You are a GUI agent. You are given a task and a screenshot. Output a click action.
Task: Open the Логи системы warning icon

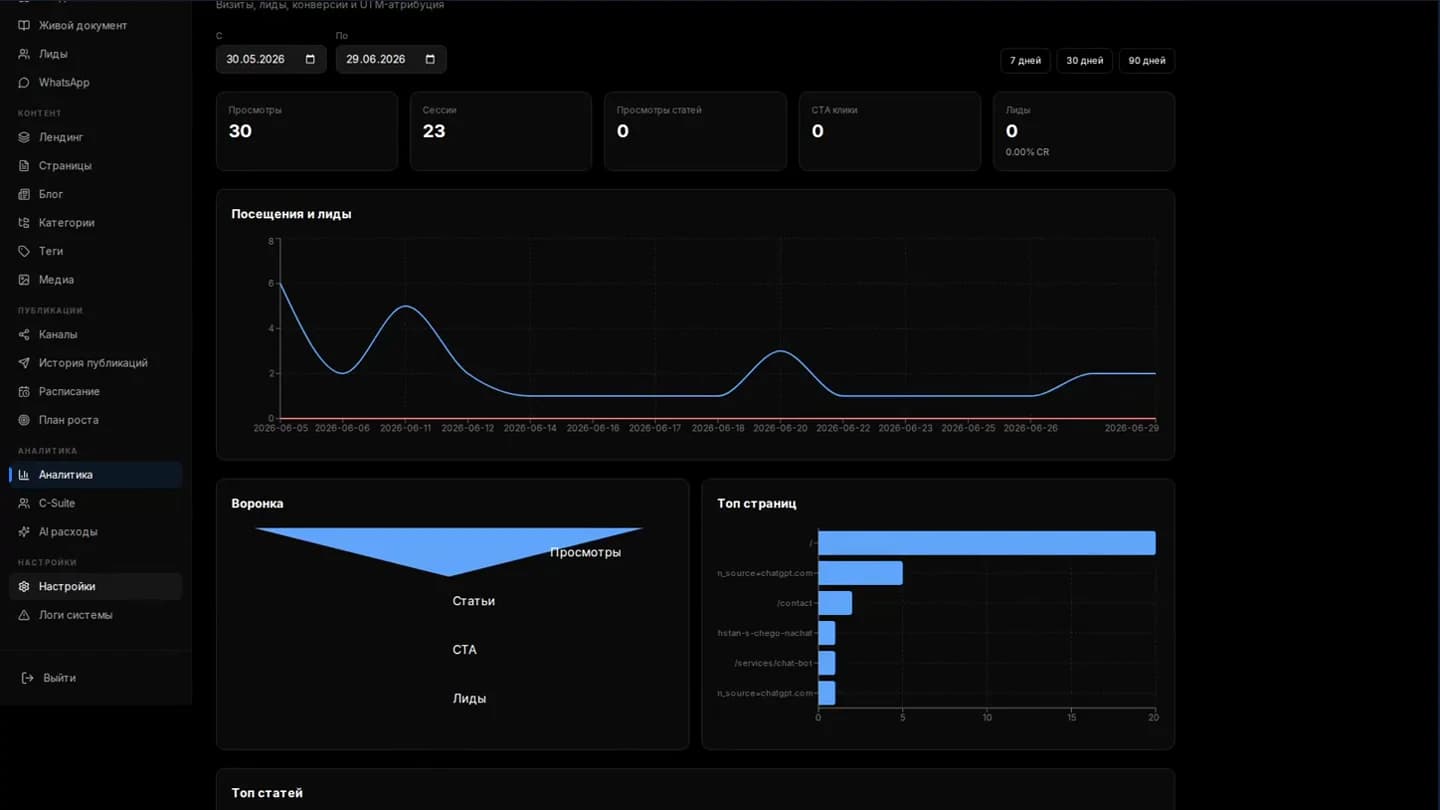click(x=24, y=615)
